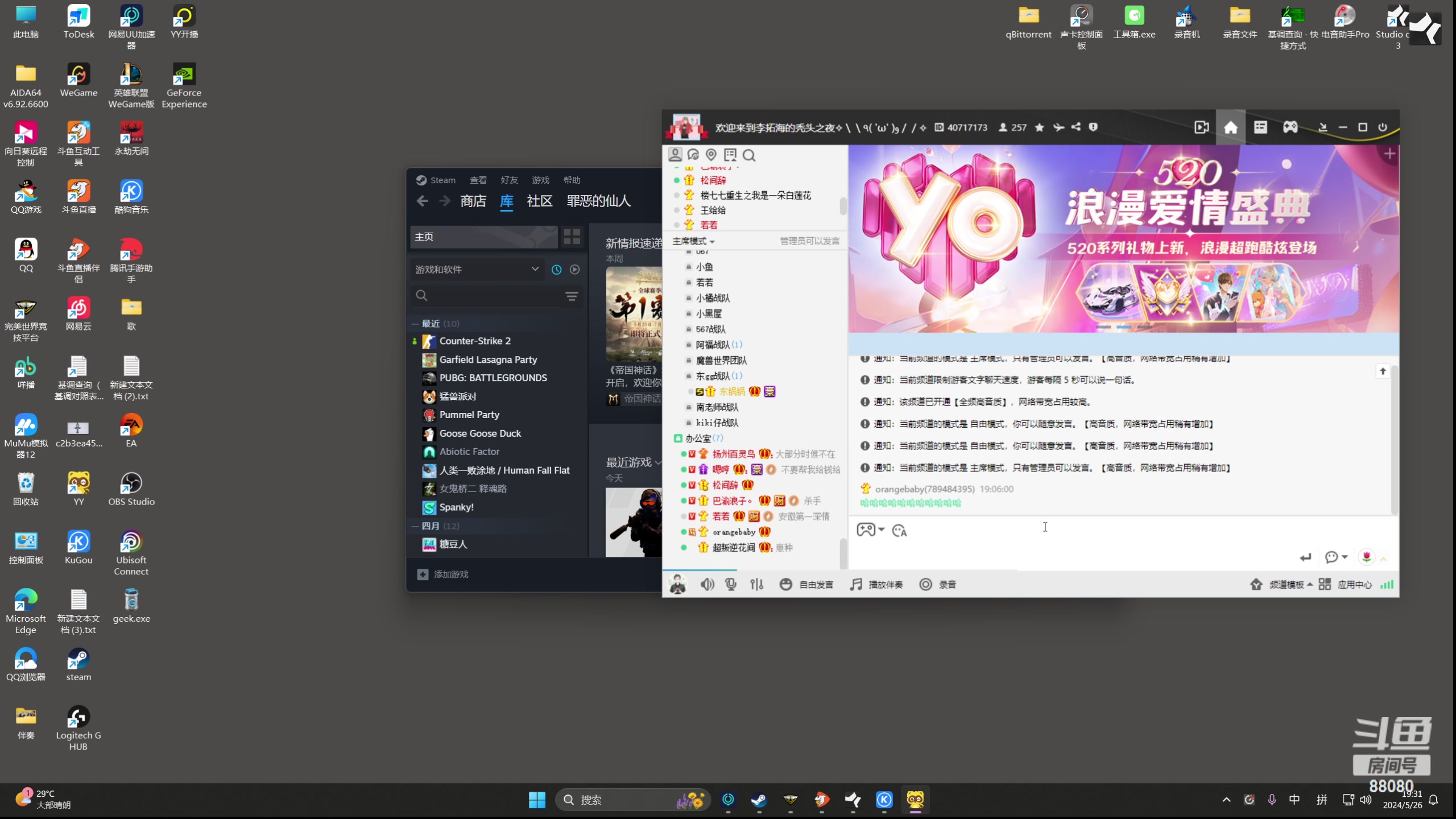Switch to the 社区 tab in Steam
The image size is (1456, 819).
coord(539,201)
